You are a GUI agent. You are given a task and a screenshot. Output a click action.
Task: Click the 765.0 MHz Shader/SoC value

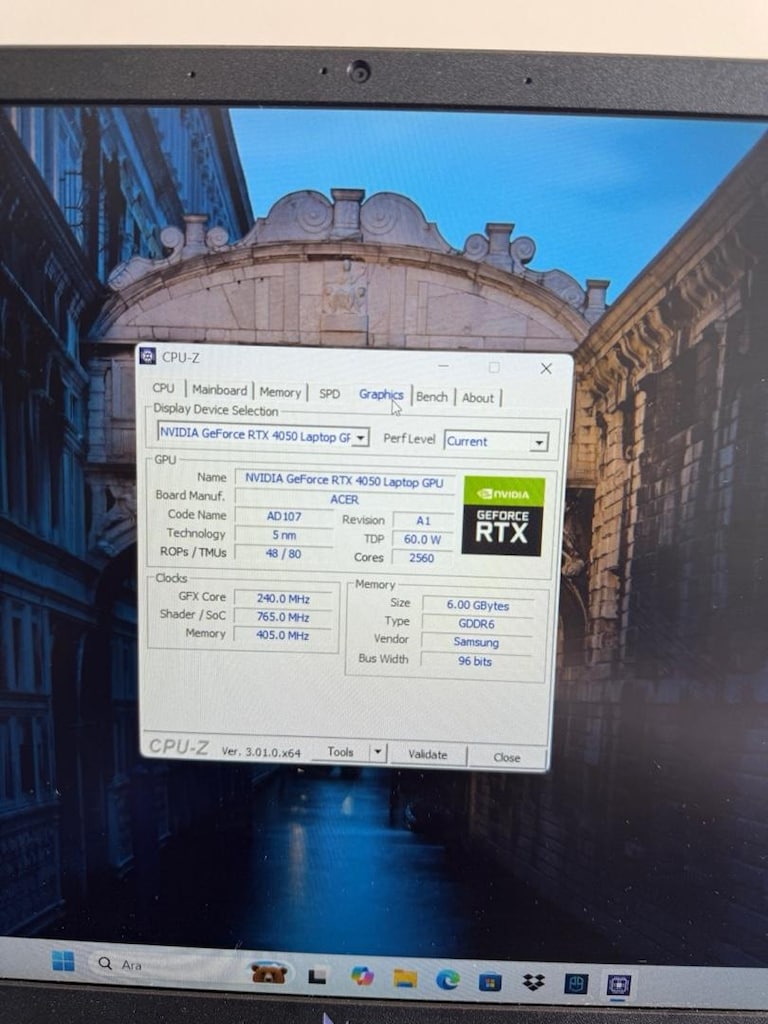[283, 616]
